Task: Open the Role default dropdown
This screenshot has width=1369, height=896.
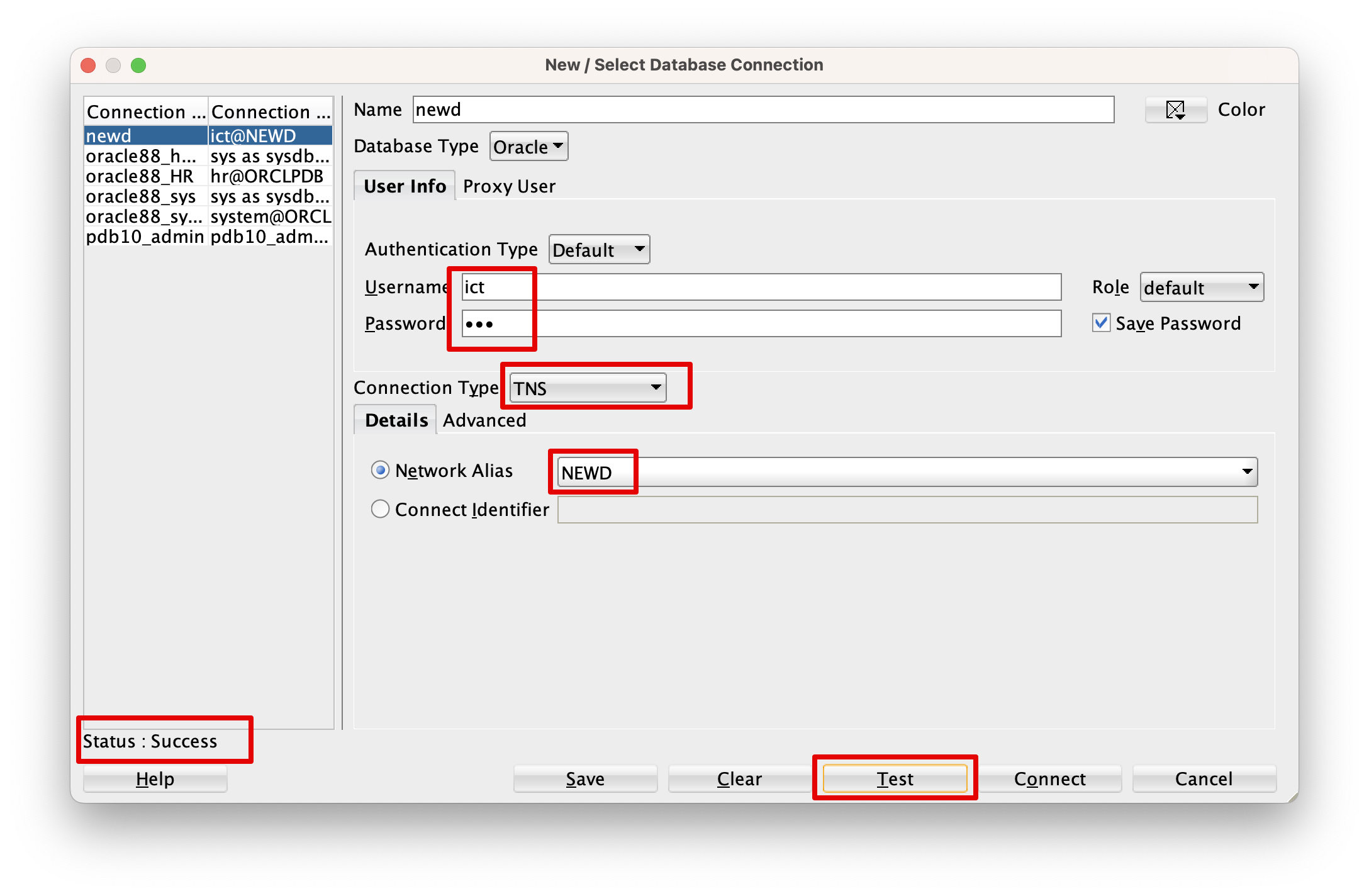Action: [x=1201, y=288]
